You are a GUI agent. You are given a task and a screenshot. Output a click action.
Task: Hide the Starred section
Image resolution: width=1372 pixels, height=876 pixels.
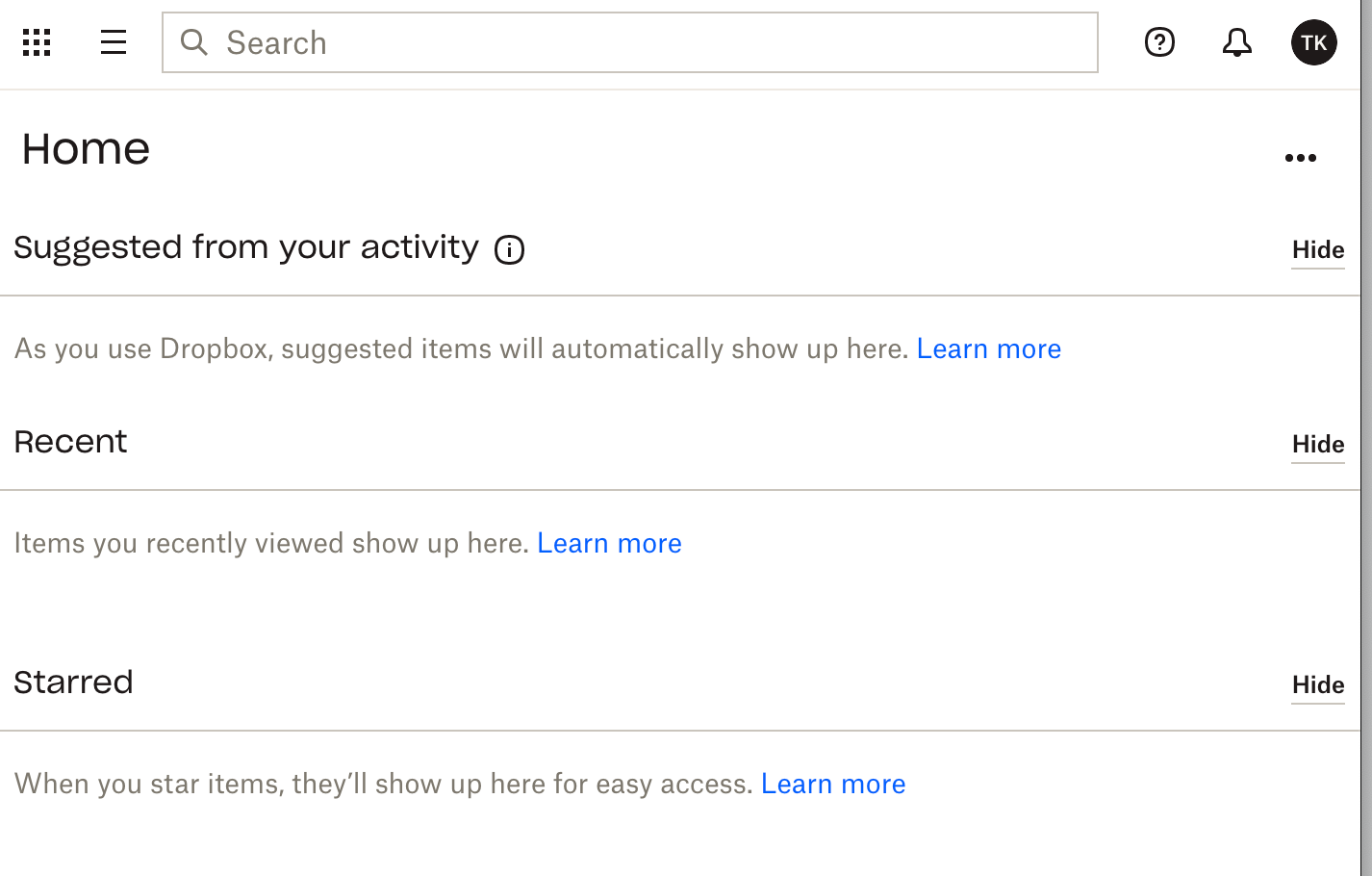[1318, 685]
